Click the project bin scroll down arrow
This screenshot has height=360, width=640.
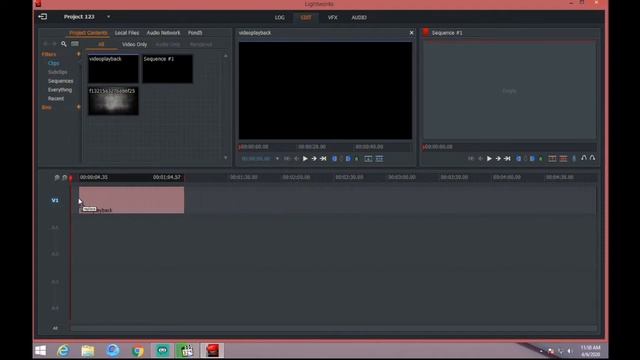(x=226, y=158)
